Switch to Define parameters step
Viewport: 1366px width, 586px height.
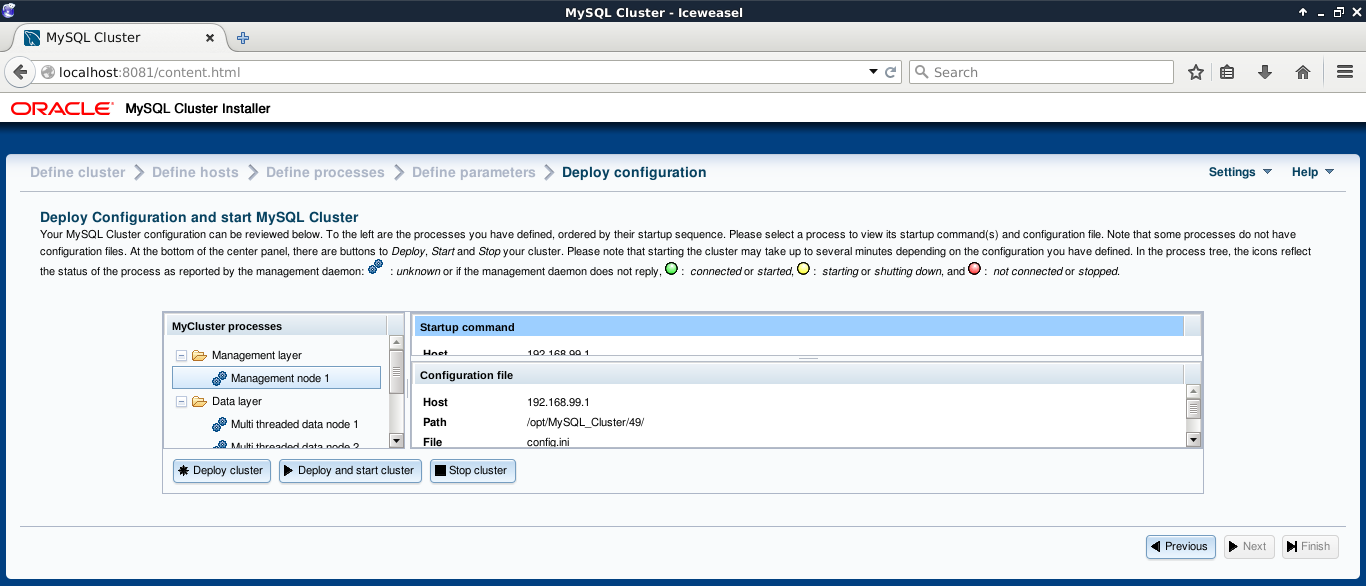pyautogui.click(x=474, y=172)
